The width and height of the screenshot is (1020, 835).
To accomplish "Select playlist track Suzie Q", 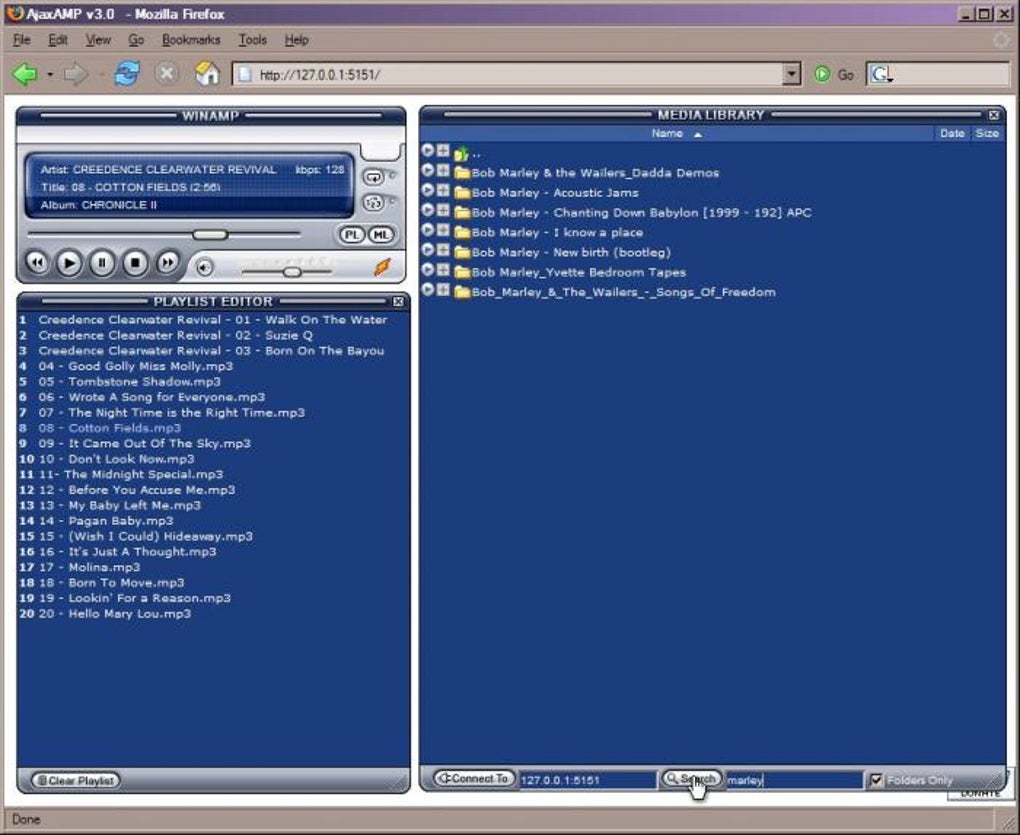I will tap(176, 336).
